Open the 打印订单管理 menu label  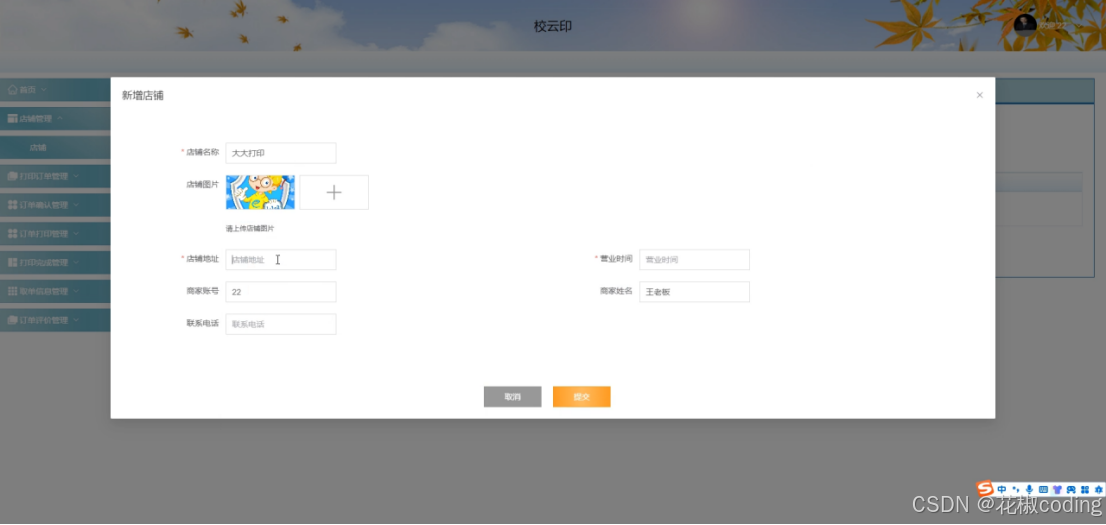pyautogui.click(x=43, y=176)
